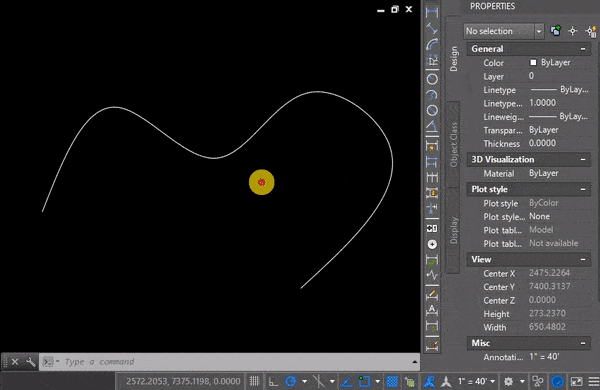Open the No selection dropdown

539,31
